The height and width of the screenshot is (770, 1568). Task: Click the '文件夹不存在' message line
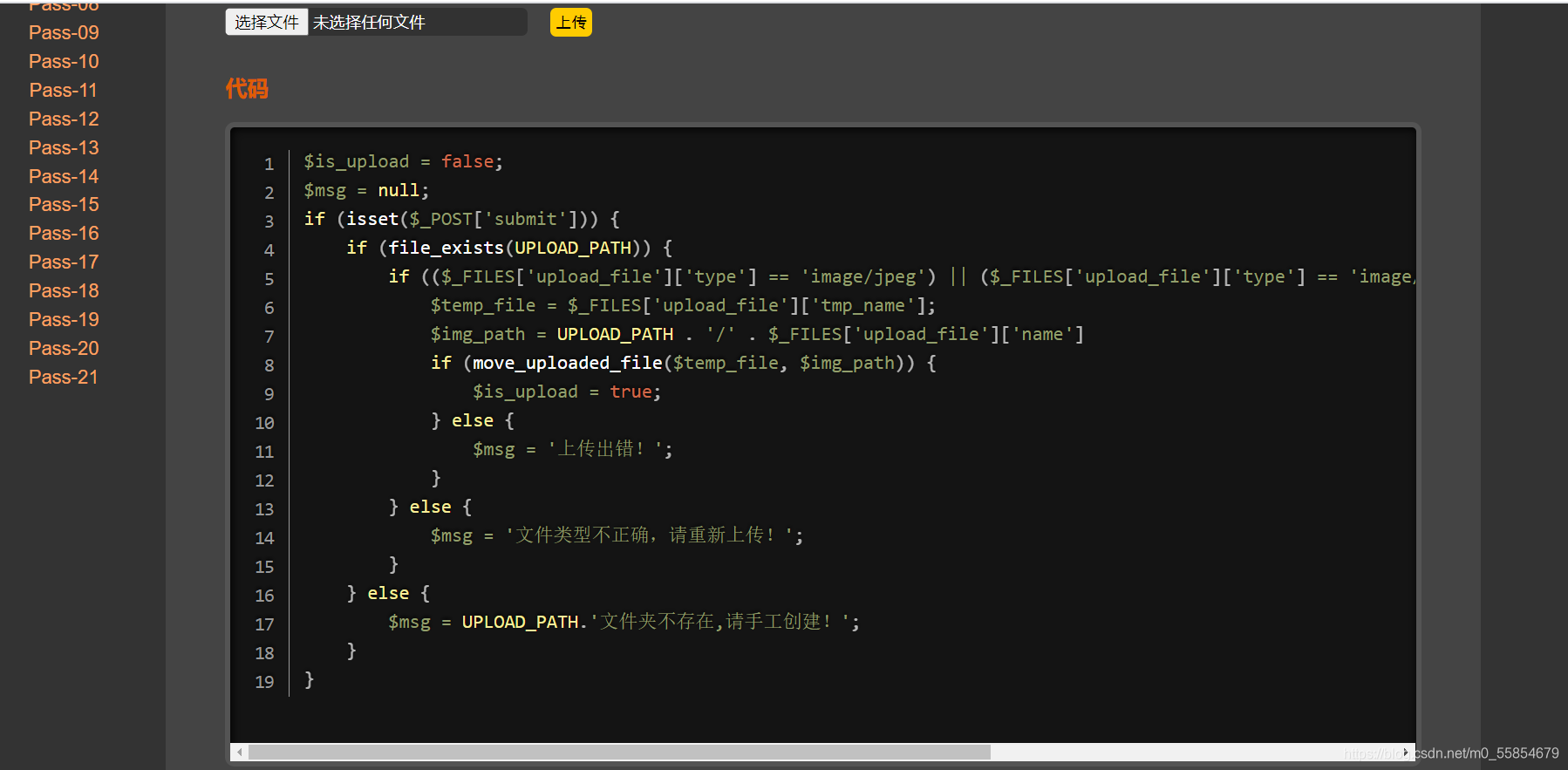point(624,622)
